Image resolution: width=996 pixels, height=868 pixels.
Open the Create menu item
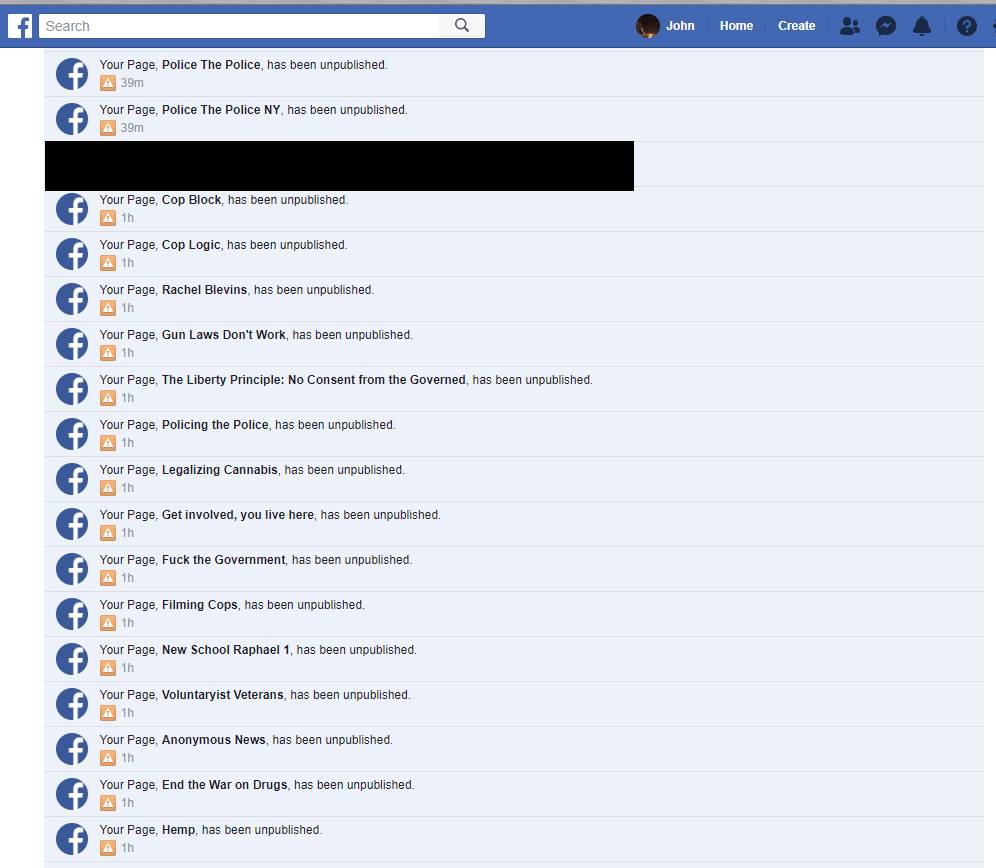tap(797, 26)
